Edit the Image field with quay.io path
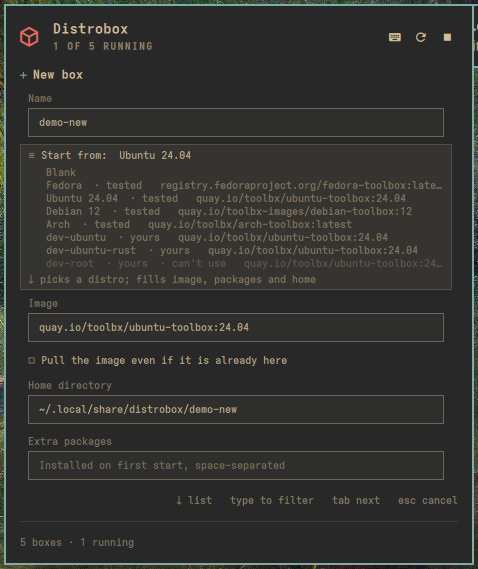This screenshot has width=478, height=569. 236,327
